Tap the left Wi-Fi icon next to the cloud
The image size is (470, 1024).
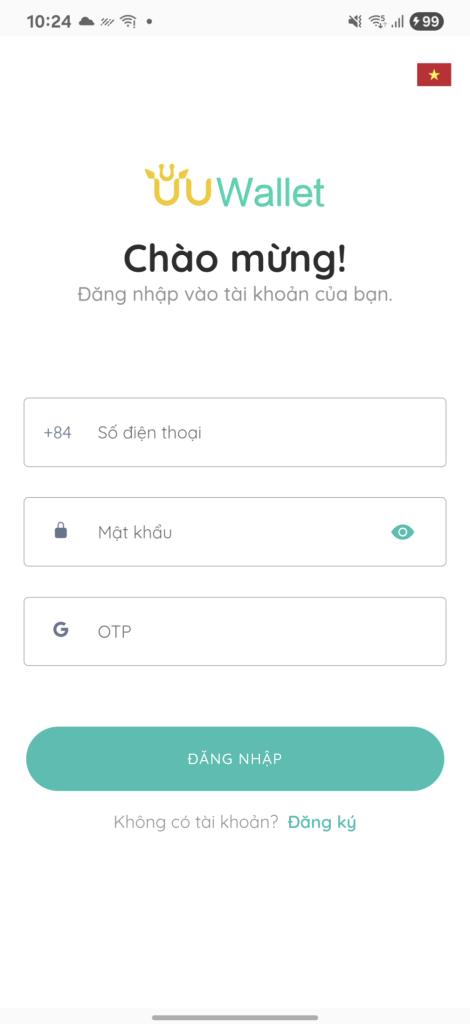coord(128,22)
